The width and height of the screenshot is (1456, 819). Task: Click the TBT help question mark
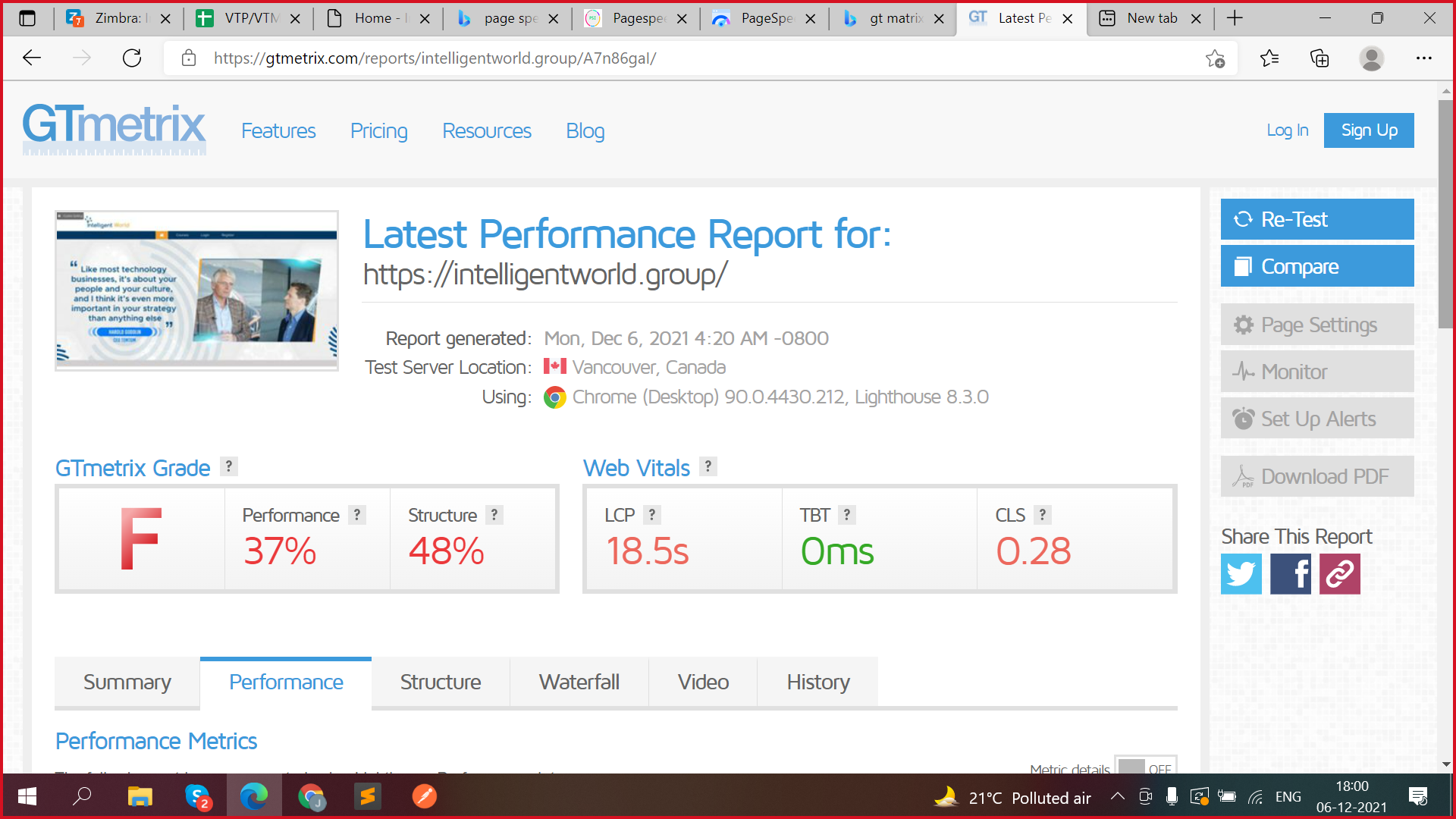(x=847, y=514)
